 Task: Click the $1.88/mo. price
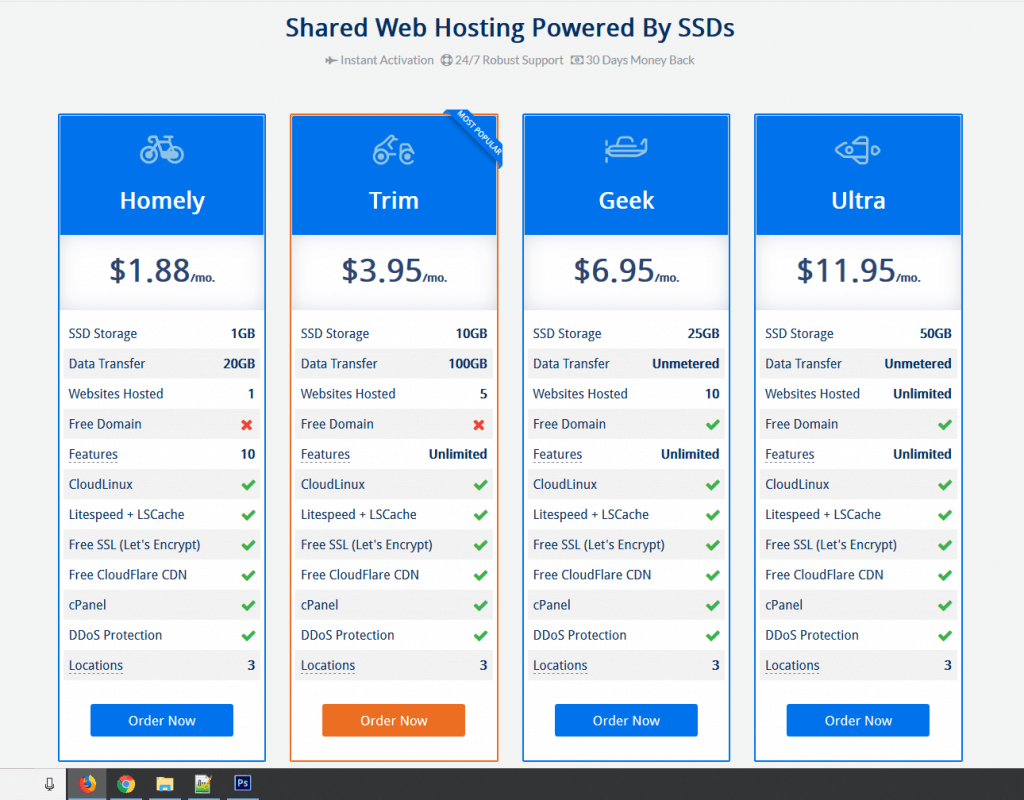pos(162,270)
